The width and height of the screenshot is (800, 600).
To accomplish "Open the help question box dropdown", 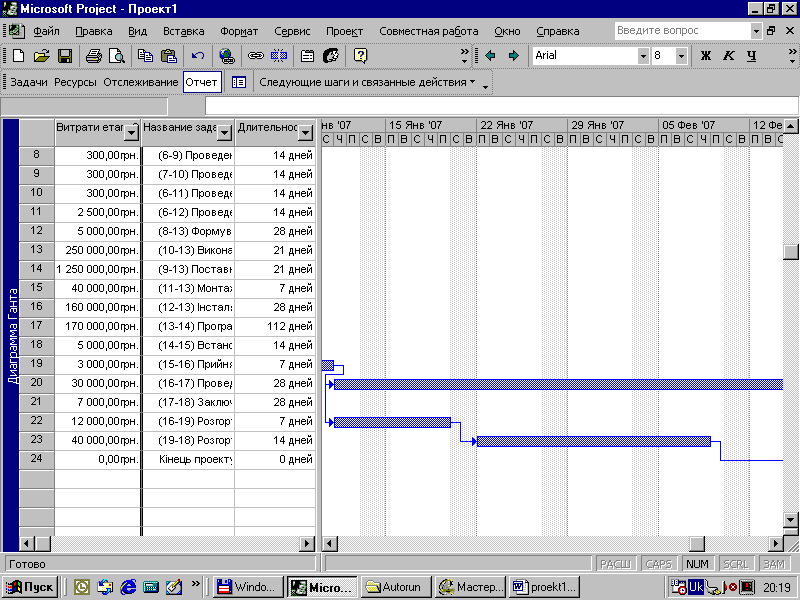I will click(756, 31).
